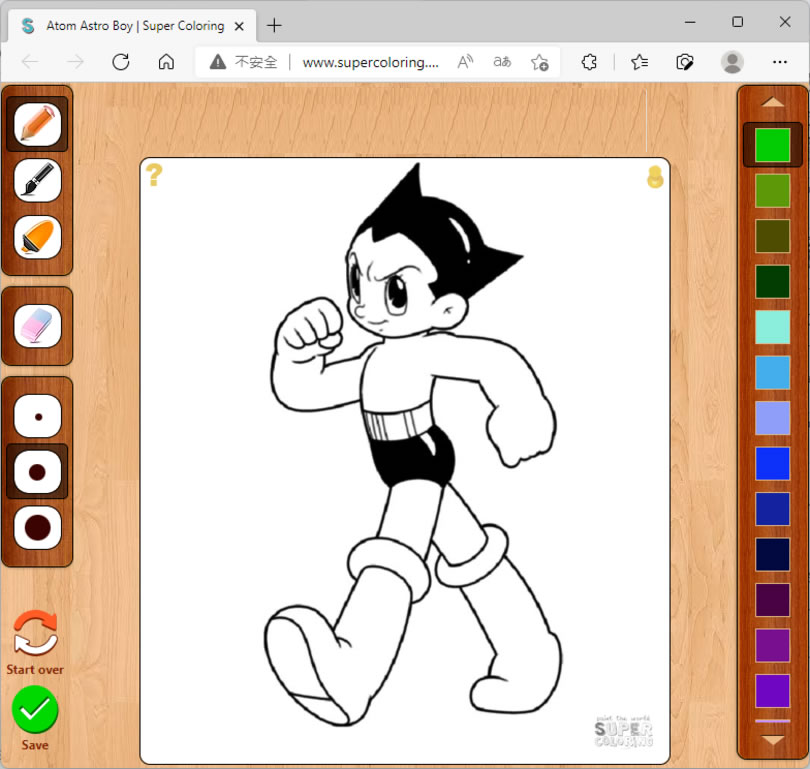Select the black ink brush tool
810x769 pixels.
(x=37, y=180)
